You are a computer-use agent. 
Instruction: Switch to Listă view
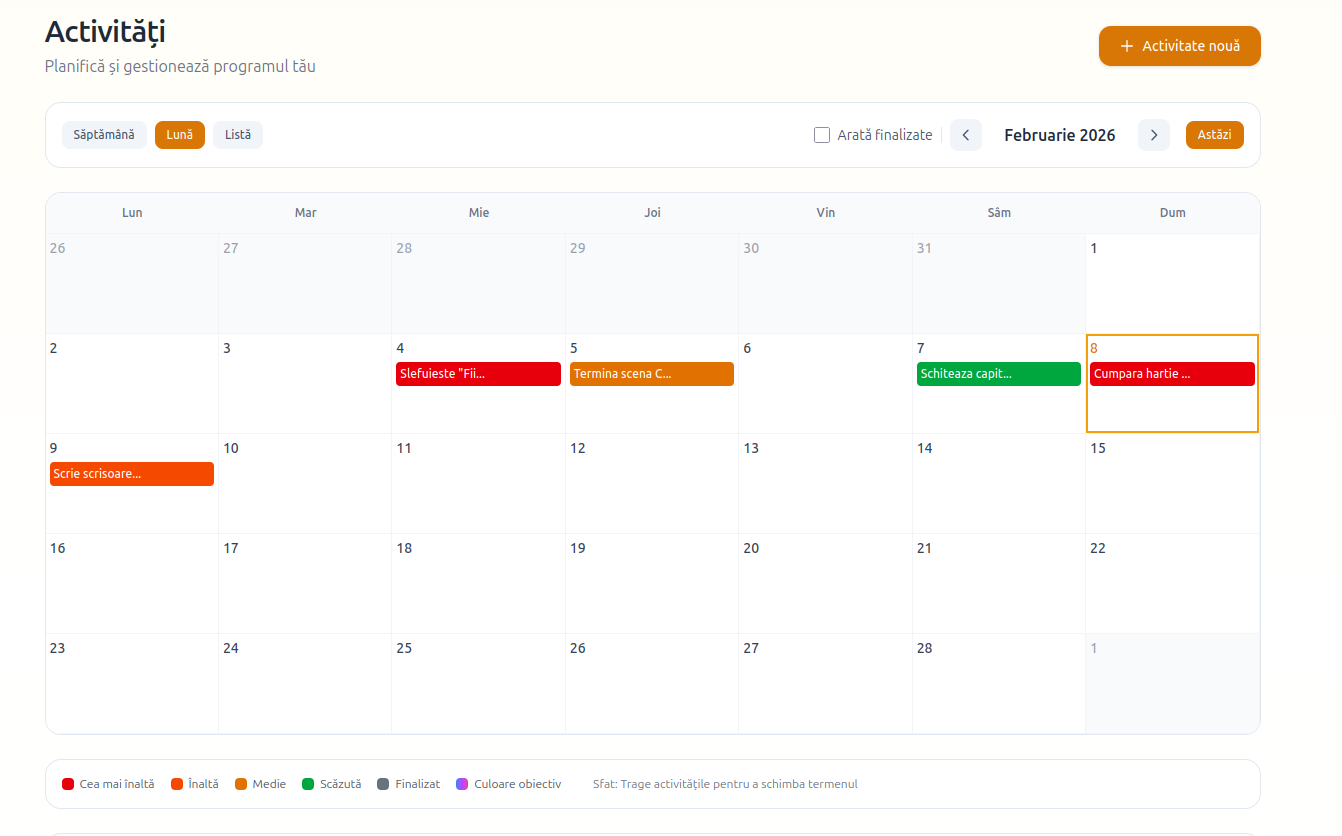(238, 135)
